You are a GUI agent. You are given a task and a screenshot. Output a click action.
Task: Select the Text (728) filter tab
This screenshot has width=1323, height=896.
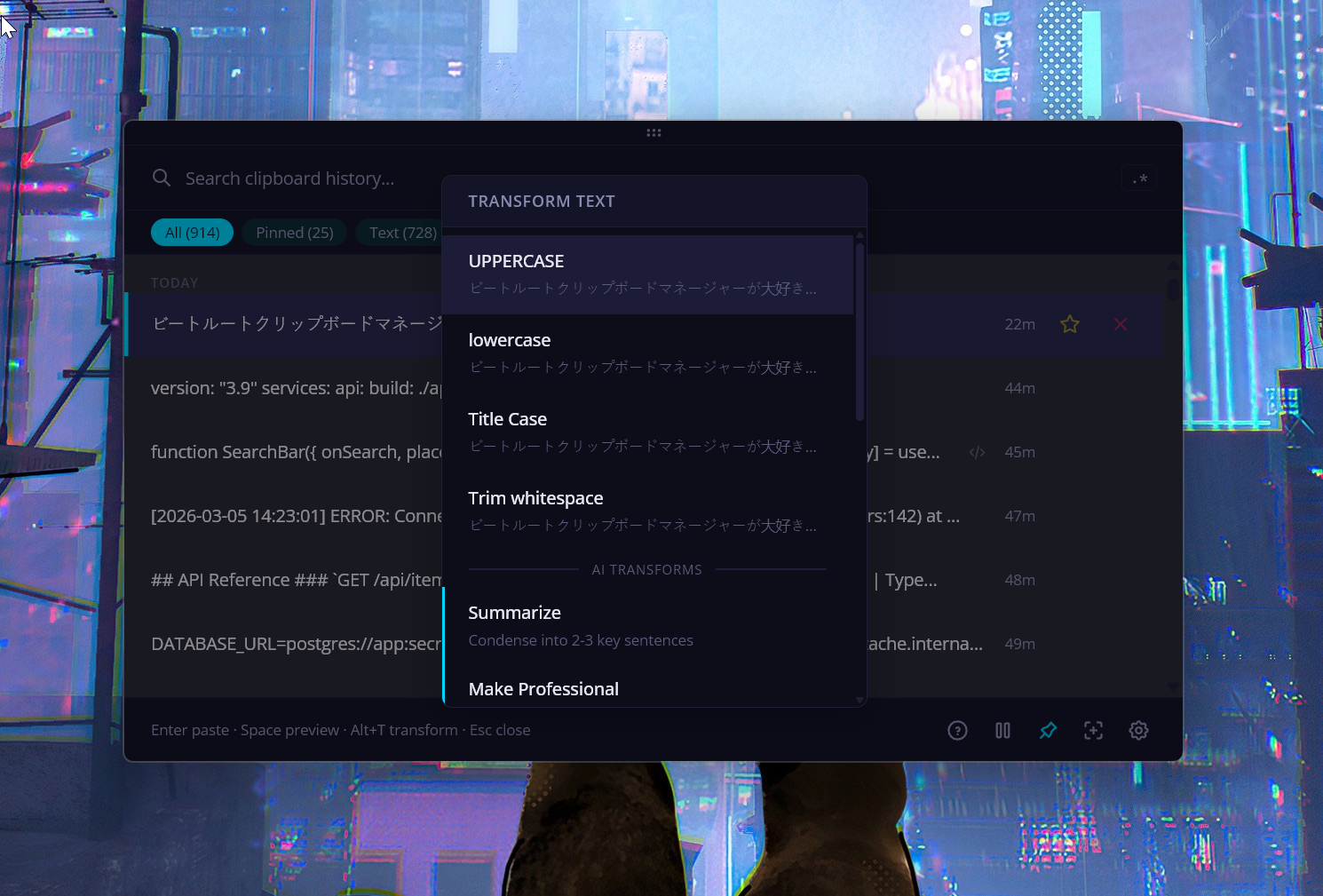pyautogui.click(x=402, y=233)
